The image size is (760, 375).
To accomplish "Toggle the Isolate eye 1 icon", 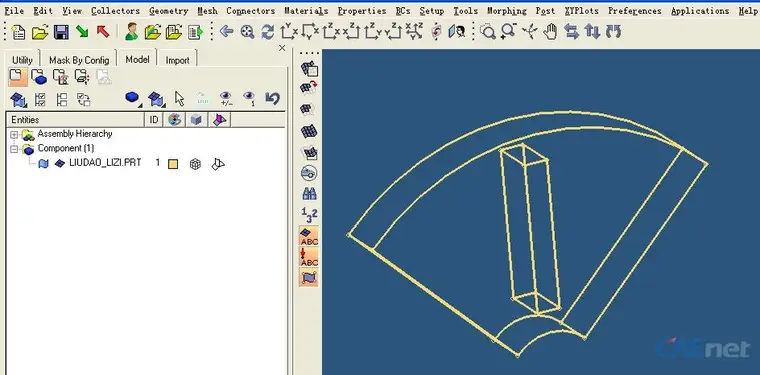I will (x=249, y=99).
